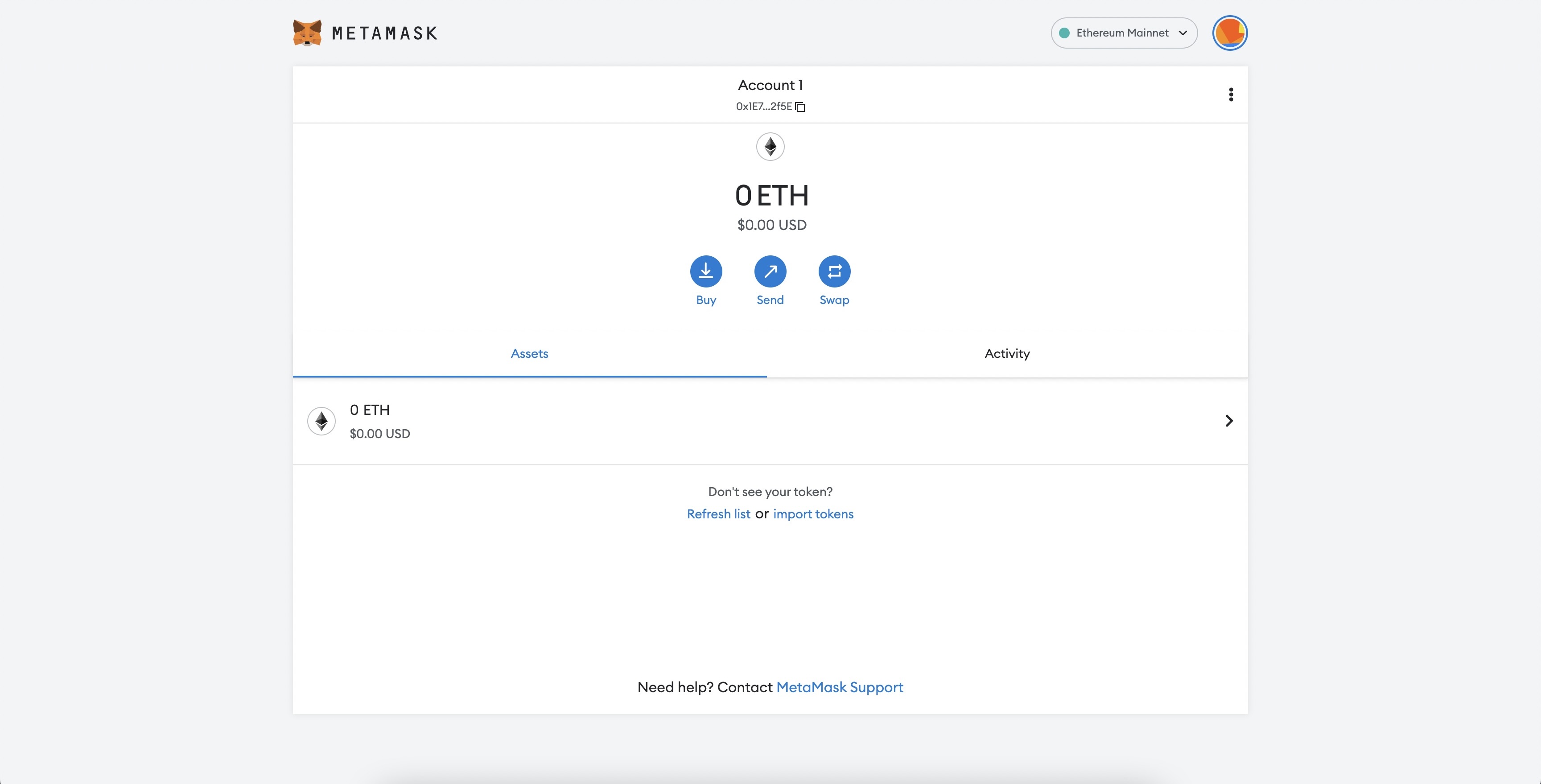
Task: Copy the account address via the clipboard icon
Action: tap(800, 107)
